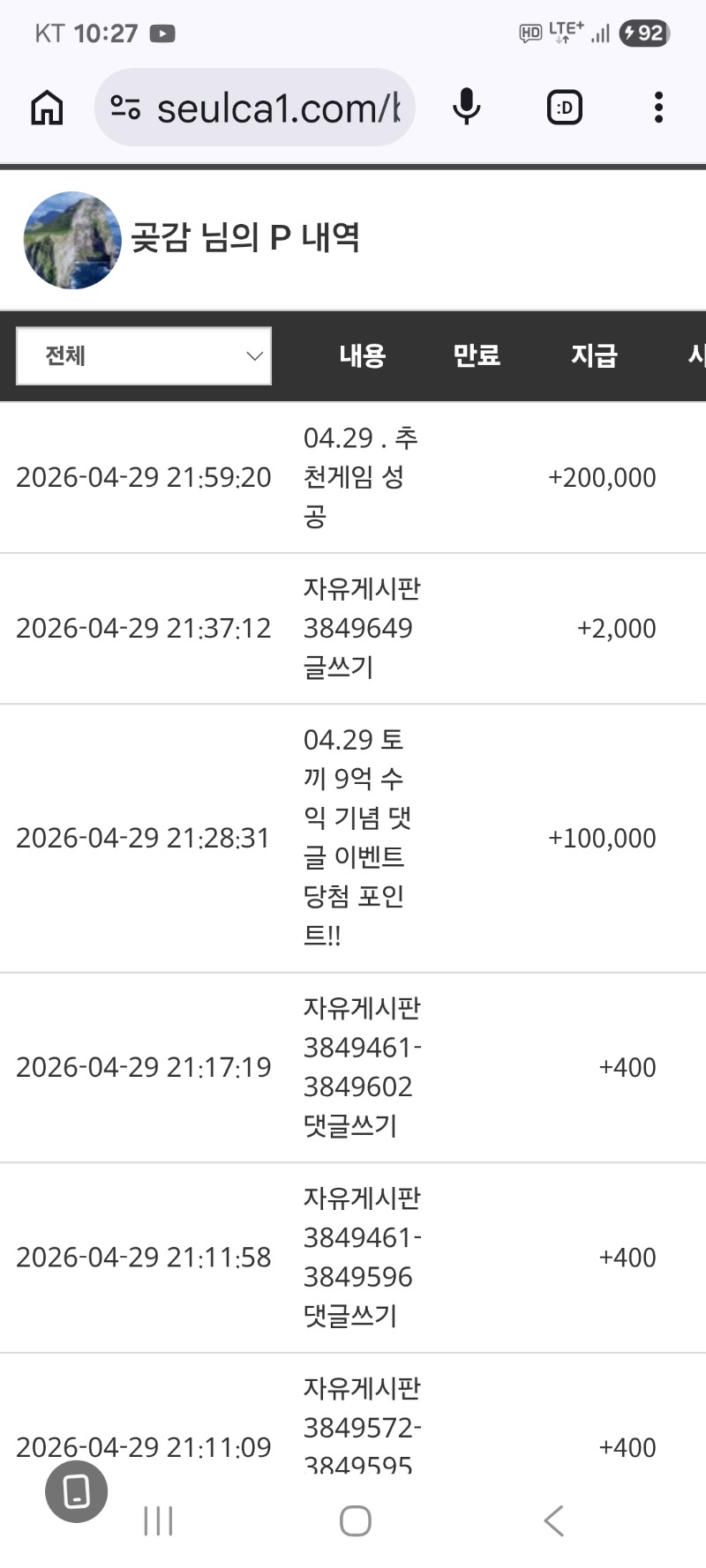Select the 내용 column header
The height and width of the screenshot is (1568, 706).
363,355
